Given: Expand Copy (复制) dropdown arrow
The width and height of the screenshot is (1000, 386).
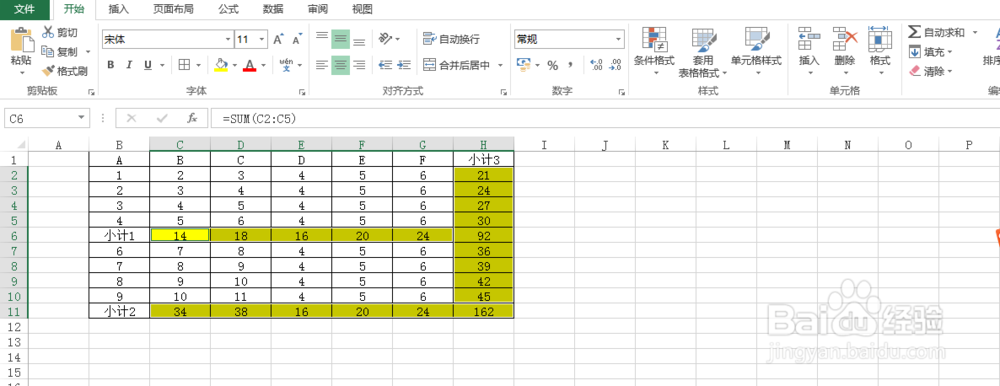Looking at the screenshot, I should click(x=88, y=52).
